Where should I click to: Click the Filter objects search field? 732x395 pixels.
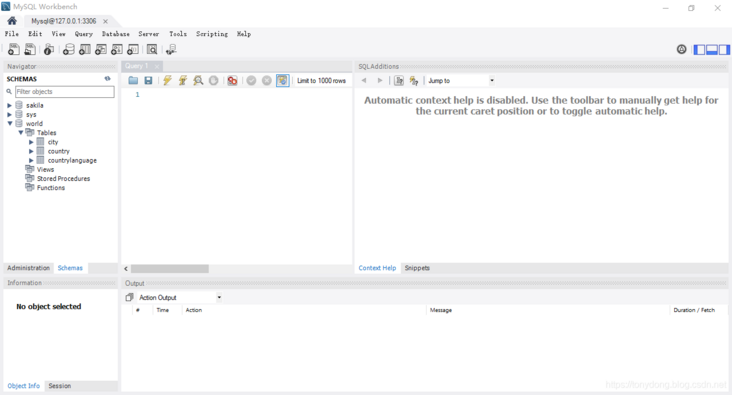64,92
